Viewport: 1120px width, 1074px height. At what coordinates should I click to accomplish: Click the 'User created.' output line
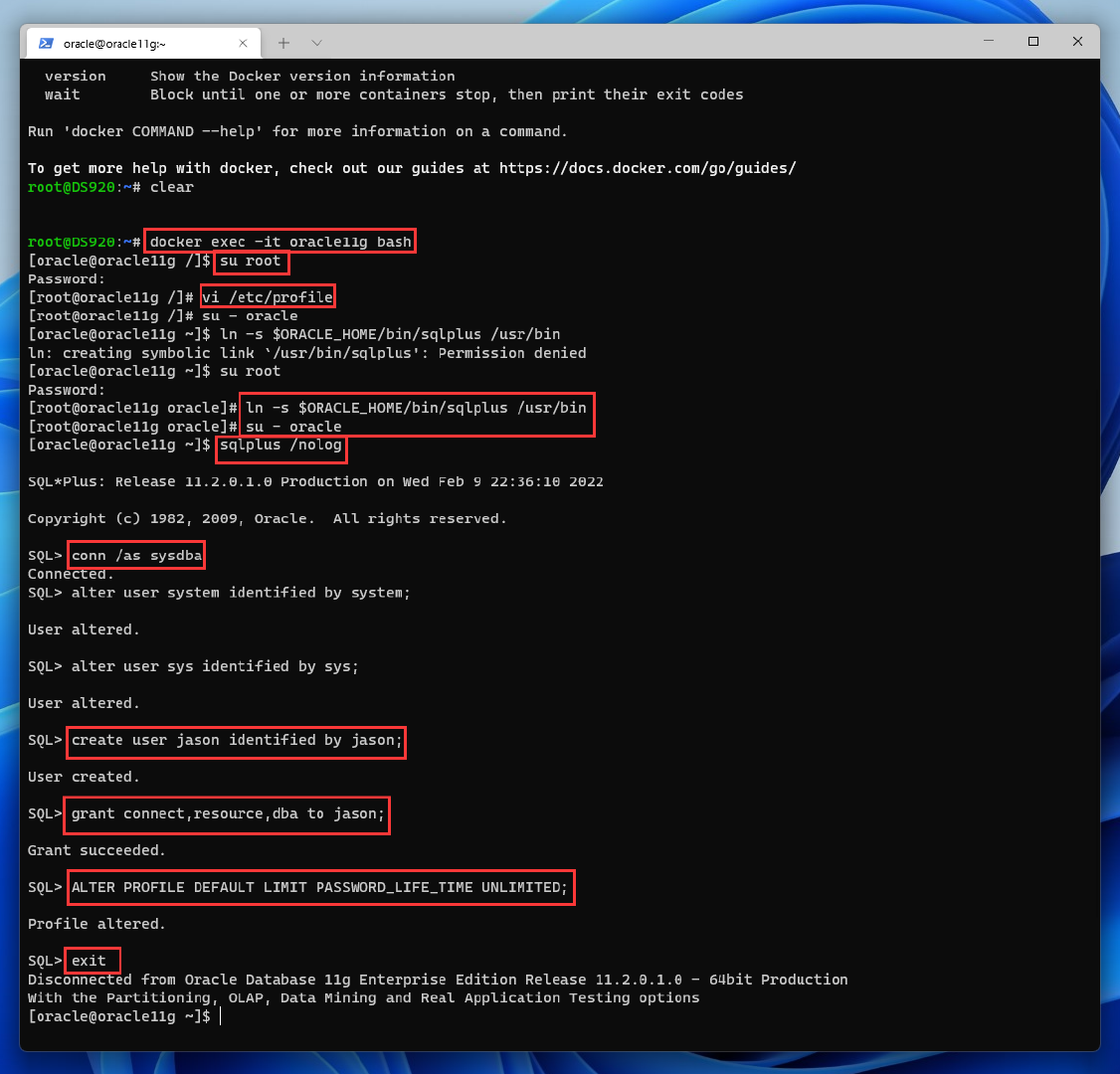pos(84,777)
